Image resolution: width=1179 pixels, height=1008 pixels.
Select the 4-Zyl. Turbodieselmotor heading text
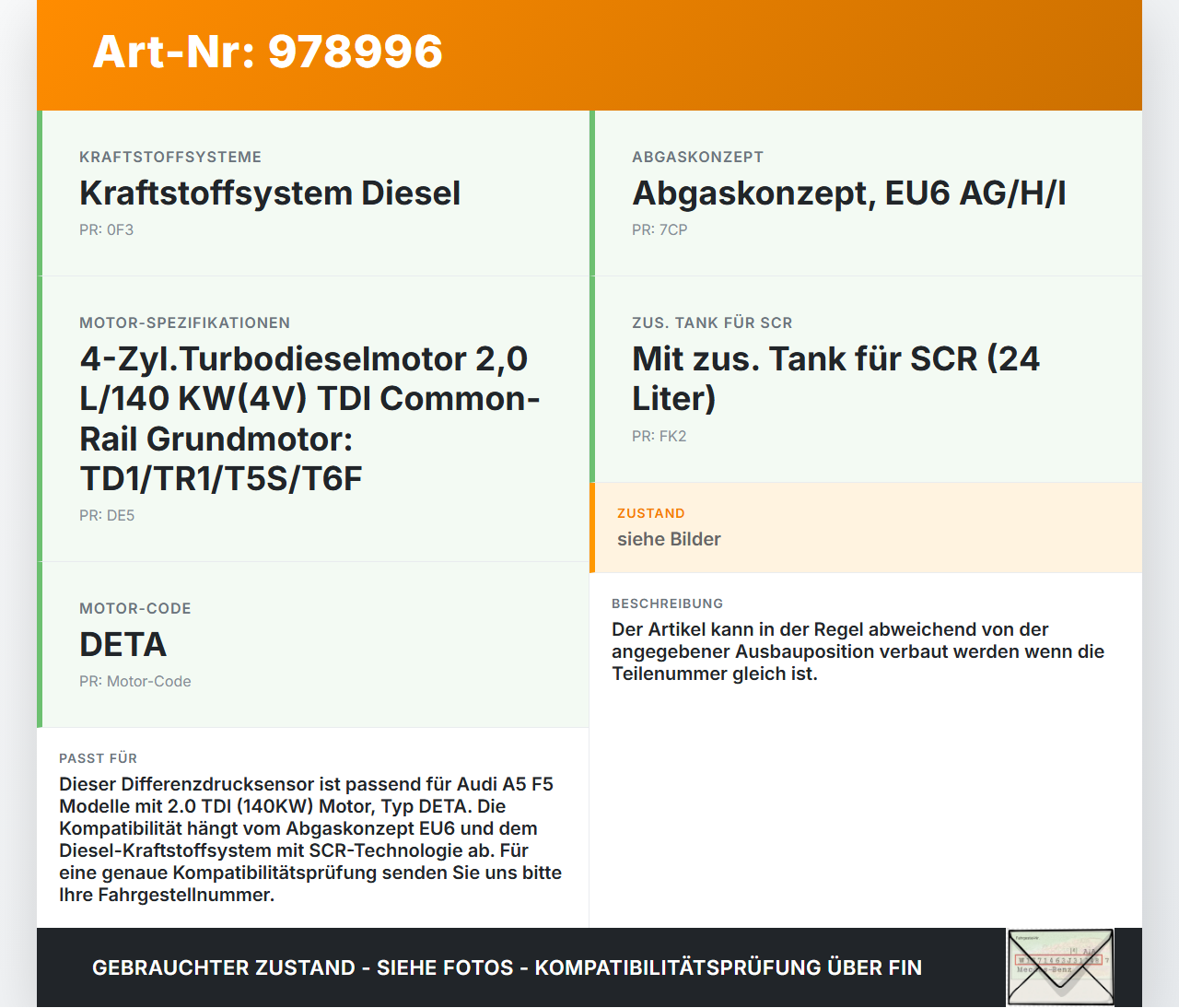pyautogui.click(x=310, y=417)
